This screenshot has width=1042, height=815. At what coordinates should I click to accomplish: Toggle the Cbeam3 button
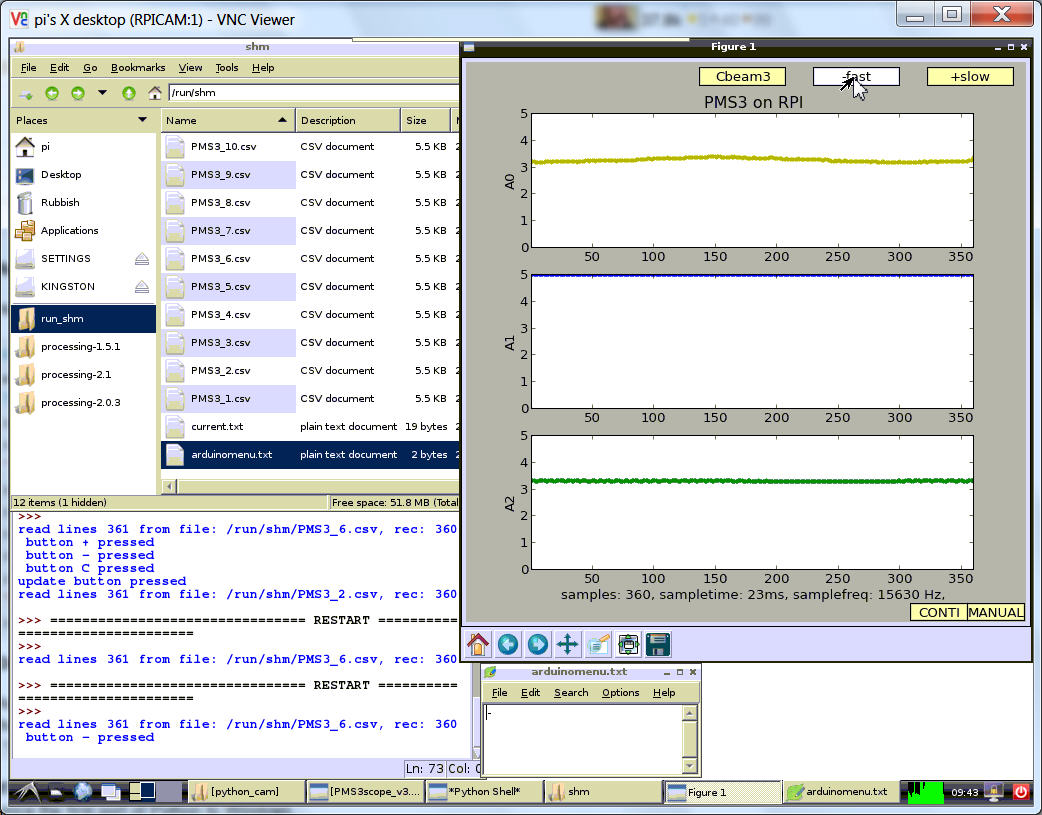(742, 76)
